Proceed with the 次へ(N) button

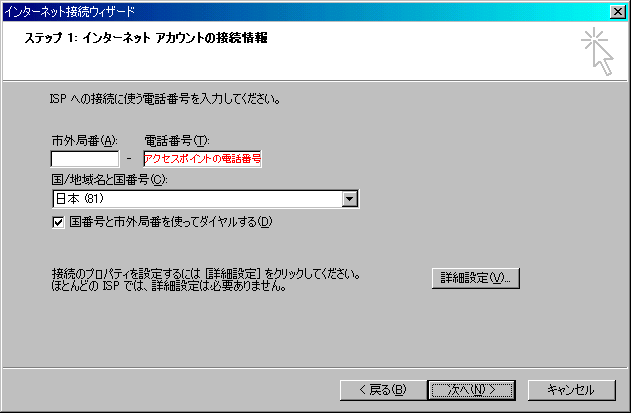[x=472, y=390]
